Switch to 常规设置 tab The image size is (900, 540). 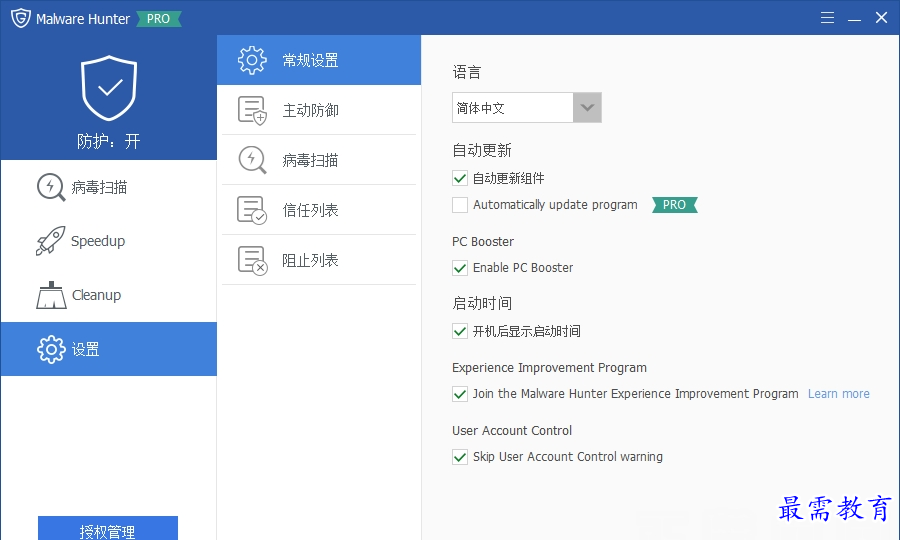point(319,60)
